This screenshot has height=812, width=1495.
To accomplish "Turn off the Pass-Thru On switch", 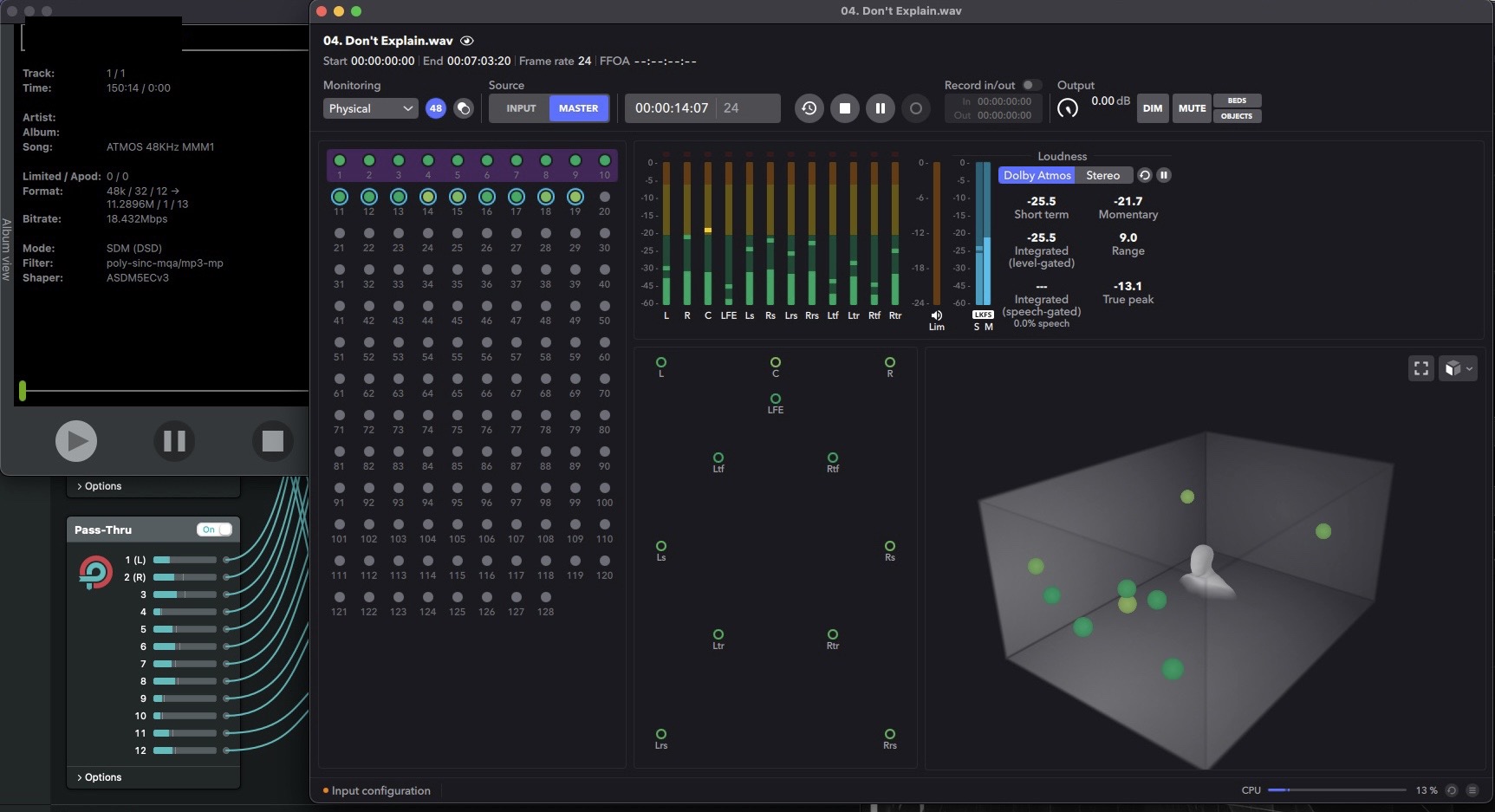I will pyautogui.click(x=214, y=529).
